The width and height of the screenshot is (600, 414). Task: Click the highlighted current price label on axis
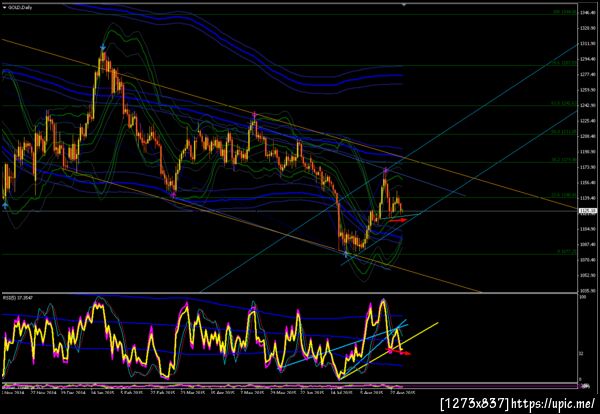588,210
